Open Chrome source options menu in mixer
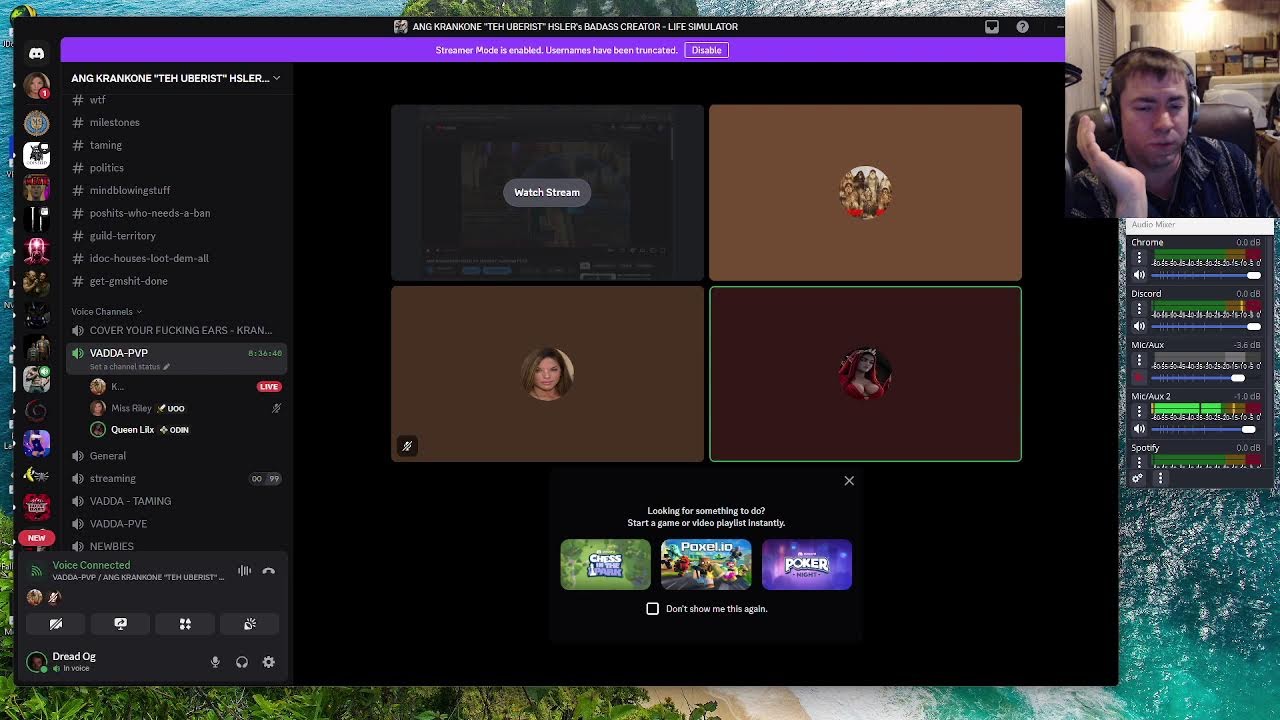 (x=1138, y=259)
